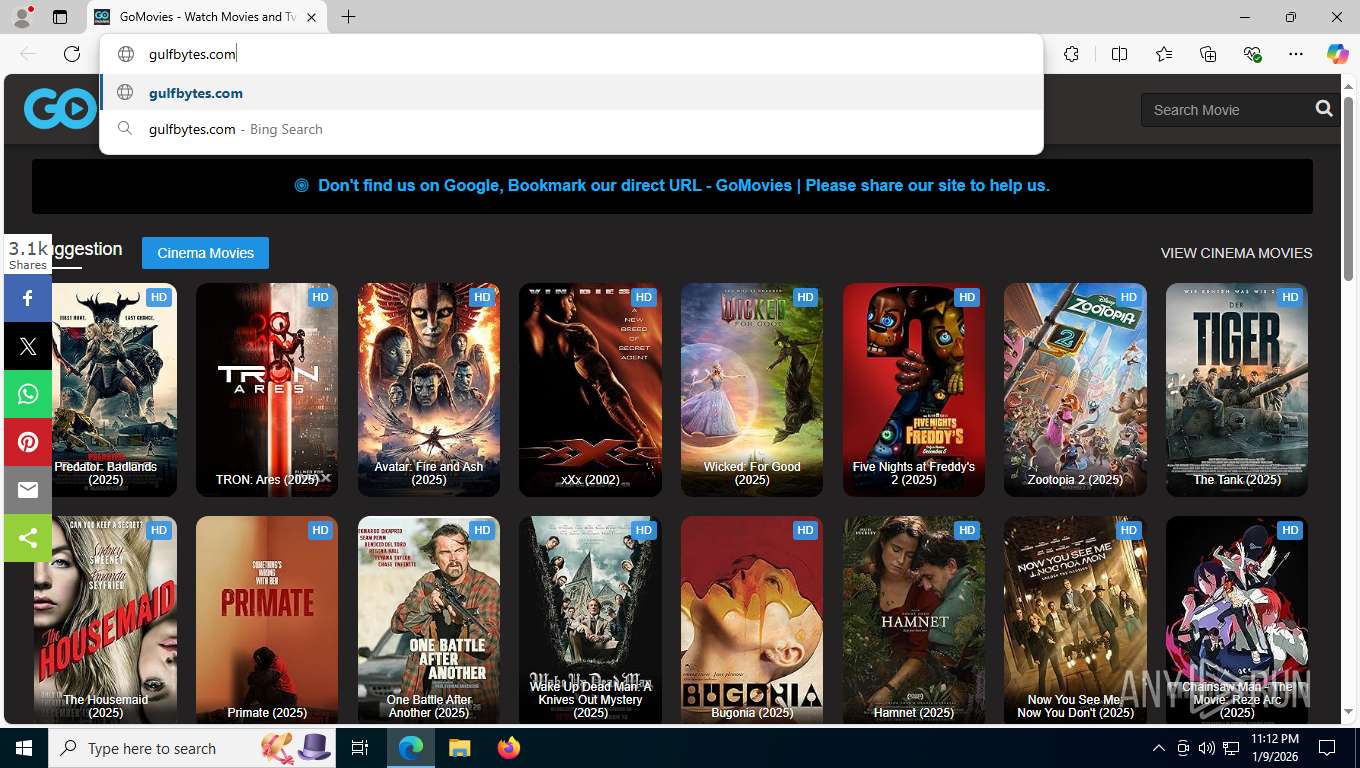The height and width of the screenshot is (768, 1360).
Task: Close the GoMovies browser tab
Action: (x=312, y=17)
